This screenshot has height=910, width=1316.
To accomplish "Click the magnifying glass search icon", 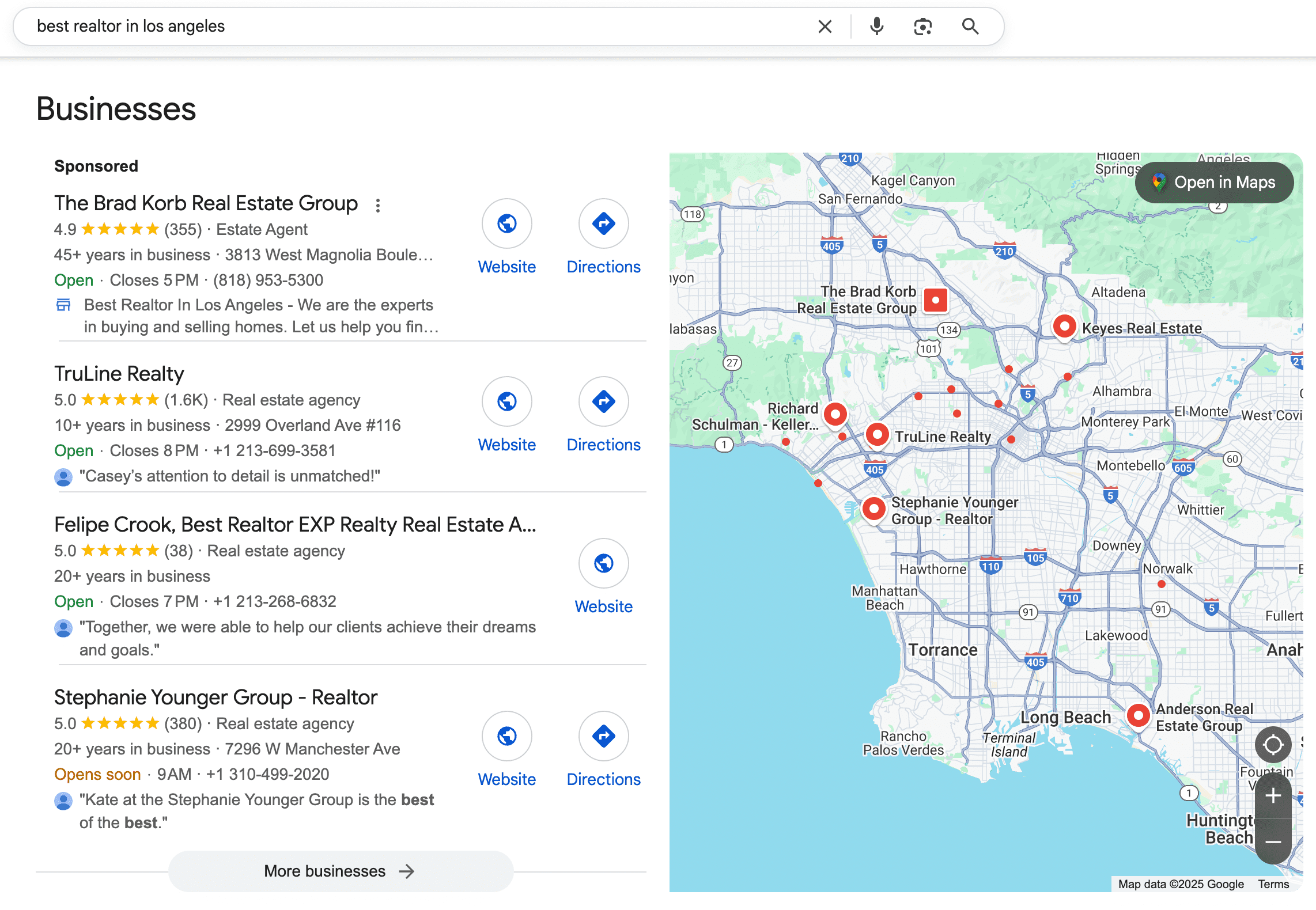I will coord(970,26).
